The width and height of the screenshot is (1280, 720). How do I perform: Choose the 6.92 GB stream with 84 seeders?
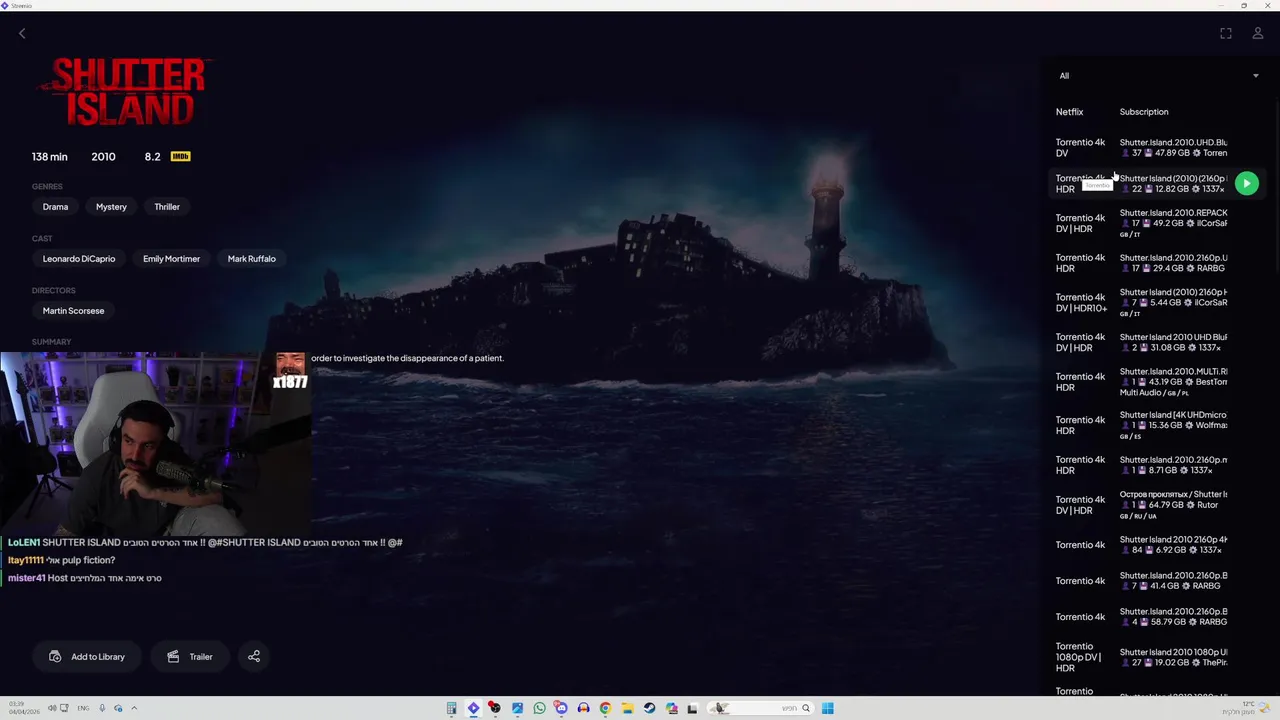click(1158, 545)
